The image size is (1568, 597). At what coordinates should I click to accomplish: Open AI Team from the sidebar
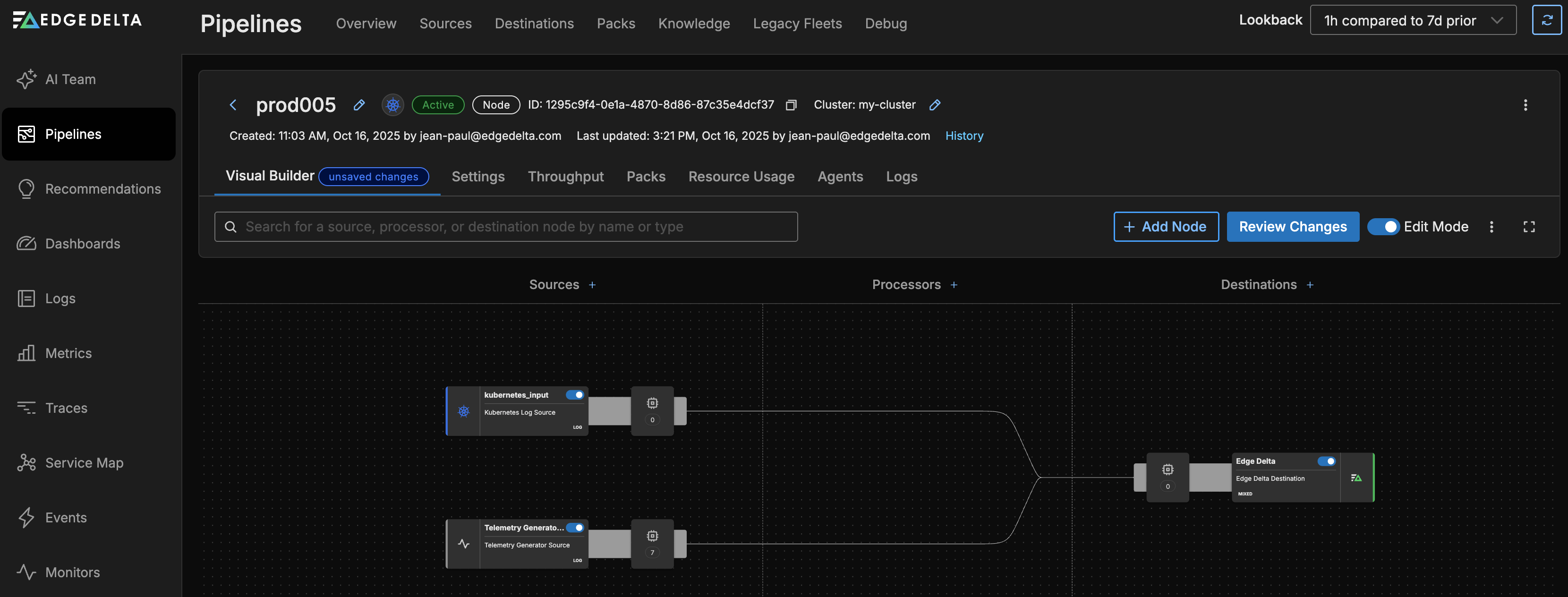(x=70, y=79)
